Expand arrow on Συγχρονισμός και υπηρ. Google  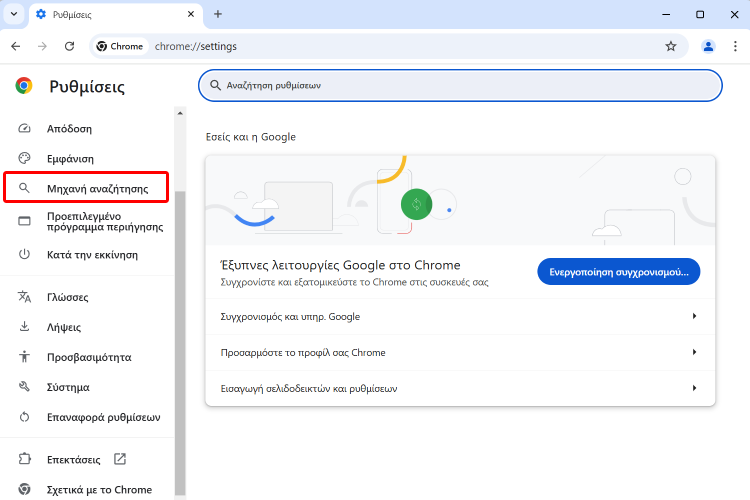pyautogui.click(x=694, y=316)
